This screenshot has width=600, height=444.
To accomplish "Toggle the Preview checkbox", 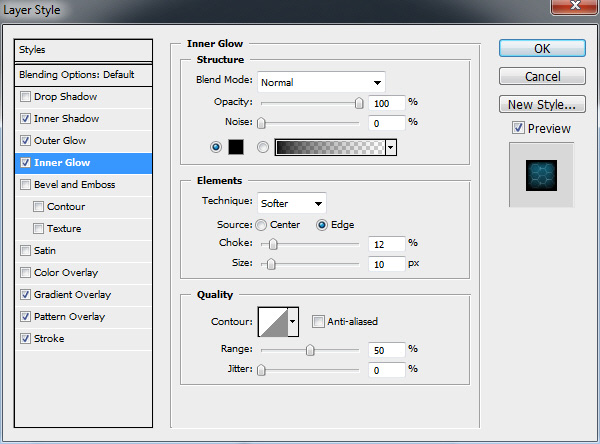I will pos(518,127).
